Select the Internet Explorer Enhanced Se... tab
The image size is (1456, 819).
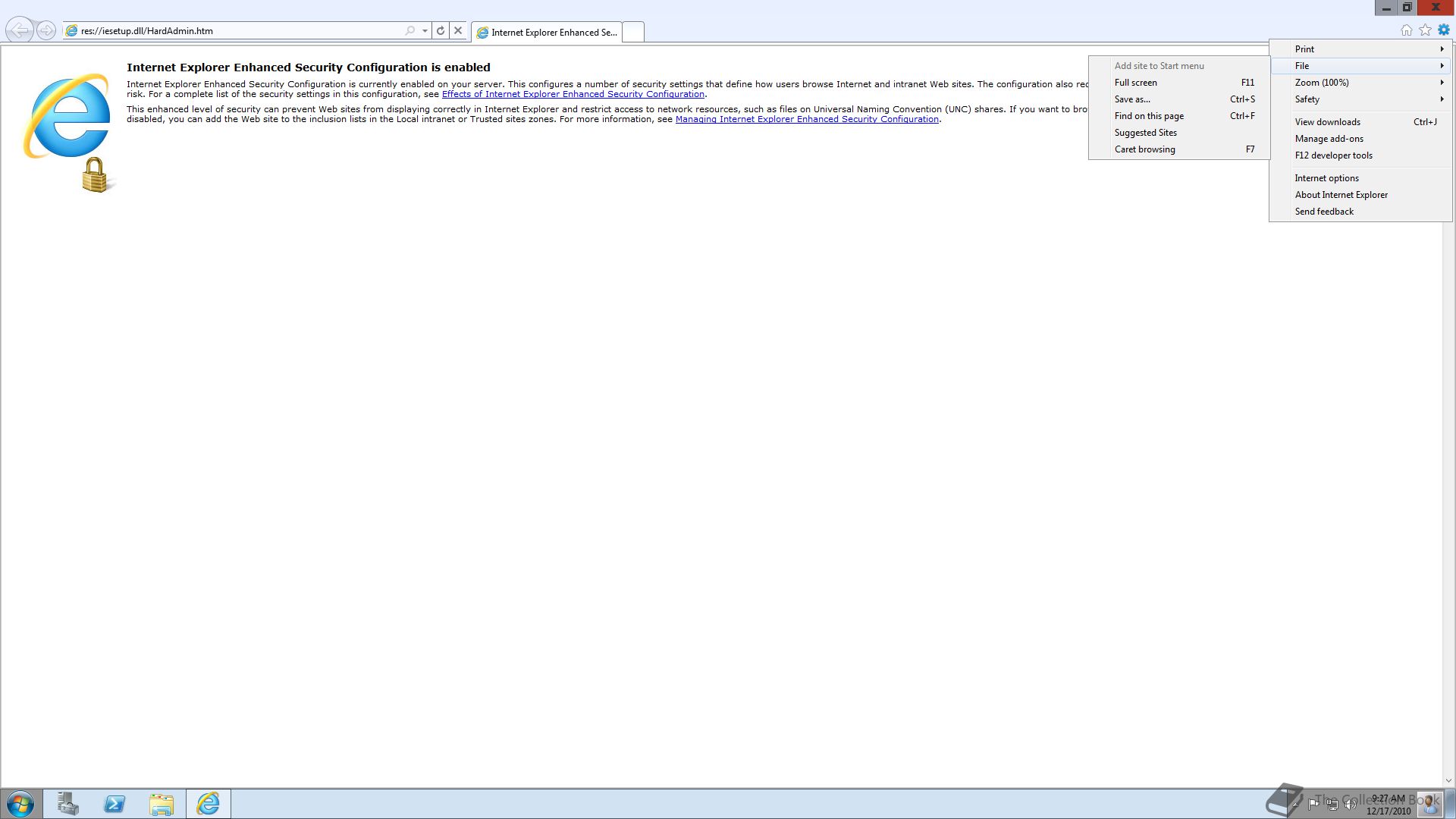pyautogui.click(x=547, y=32)
